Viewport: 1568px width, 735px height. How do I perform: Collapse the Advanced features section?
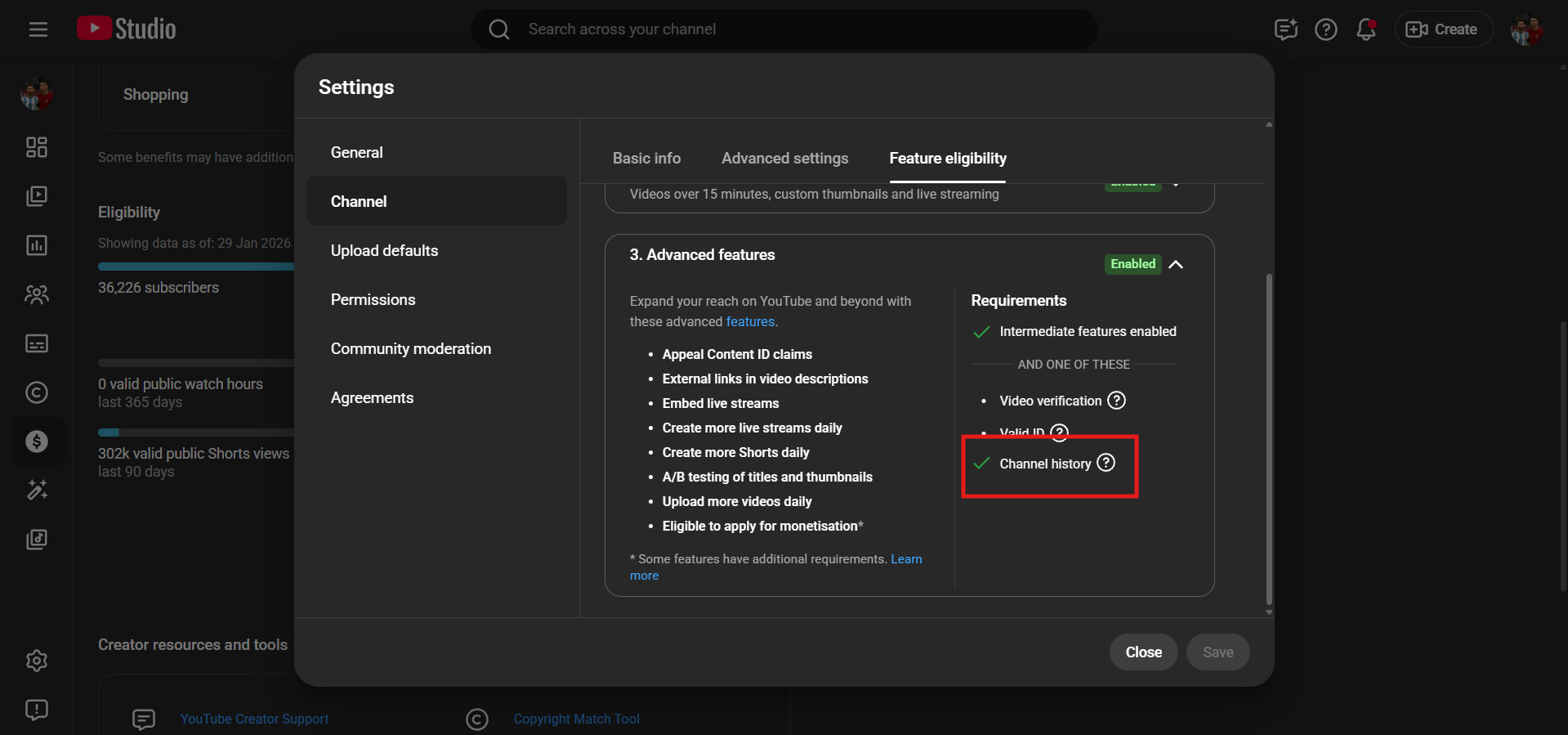[1176, 264]
